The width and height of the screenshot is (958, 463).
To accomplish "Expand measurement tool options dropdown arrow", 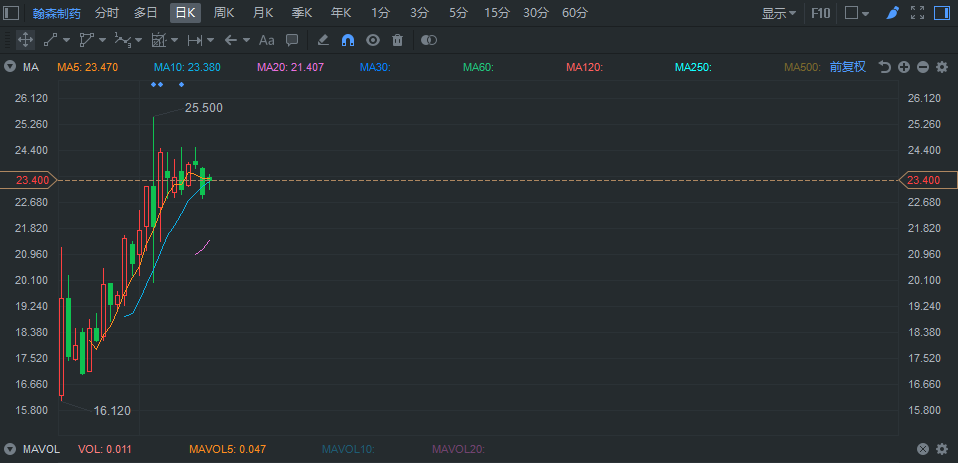I will 175,40.
